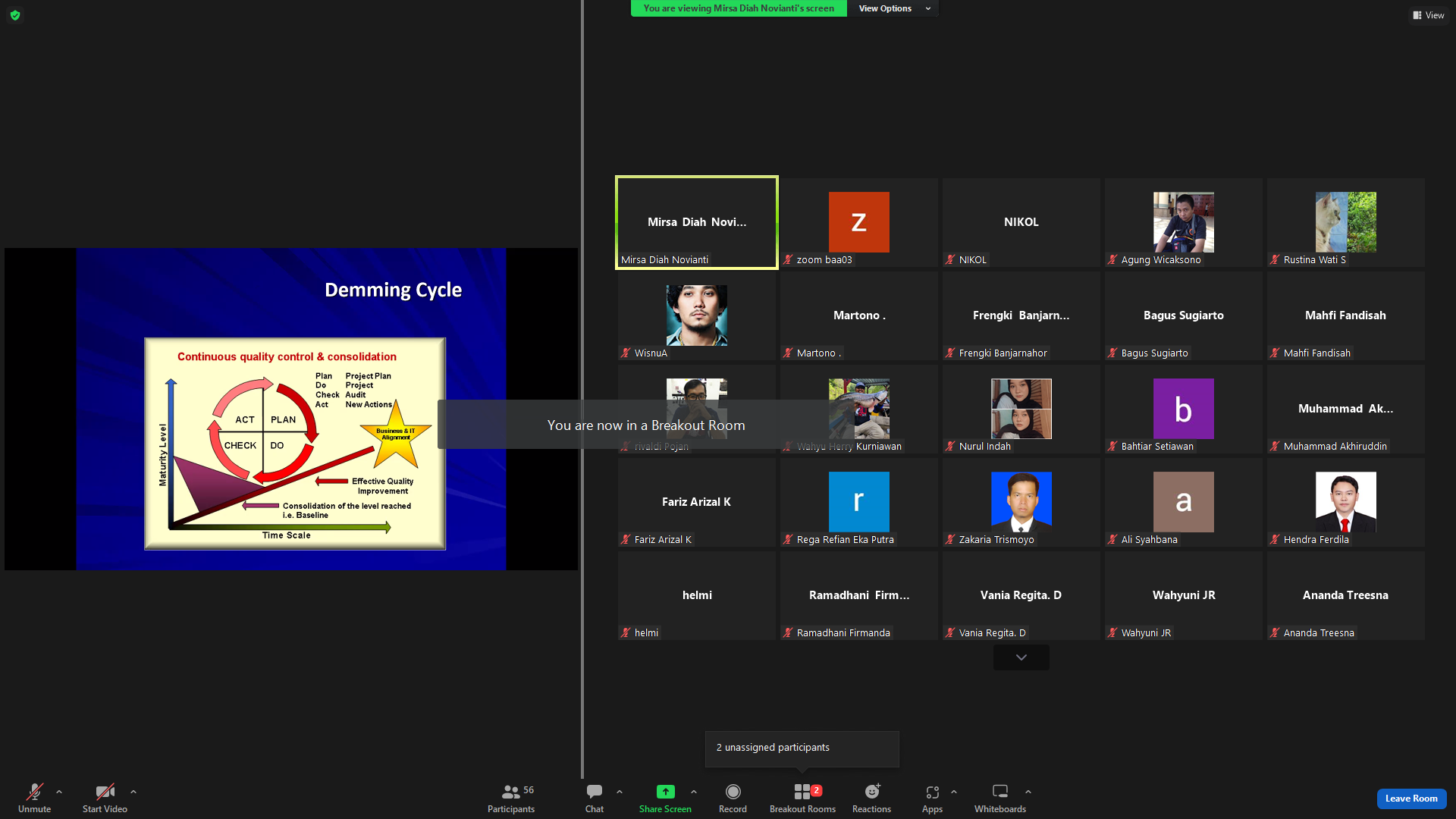Select Mirsa Diah Novianti's video tile

coord(697,222)
